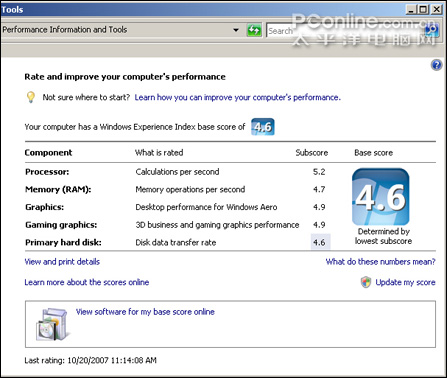Click the green refresh arrows icon
This screenshot has width=447, height=378.
click(x=254, y=30)
